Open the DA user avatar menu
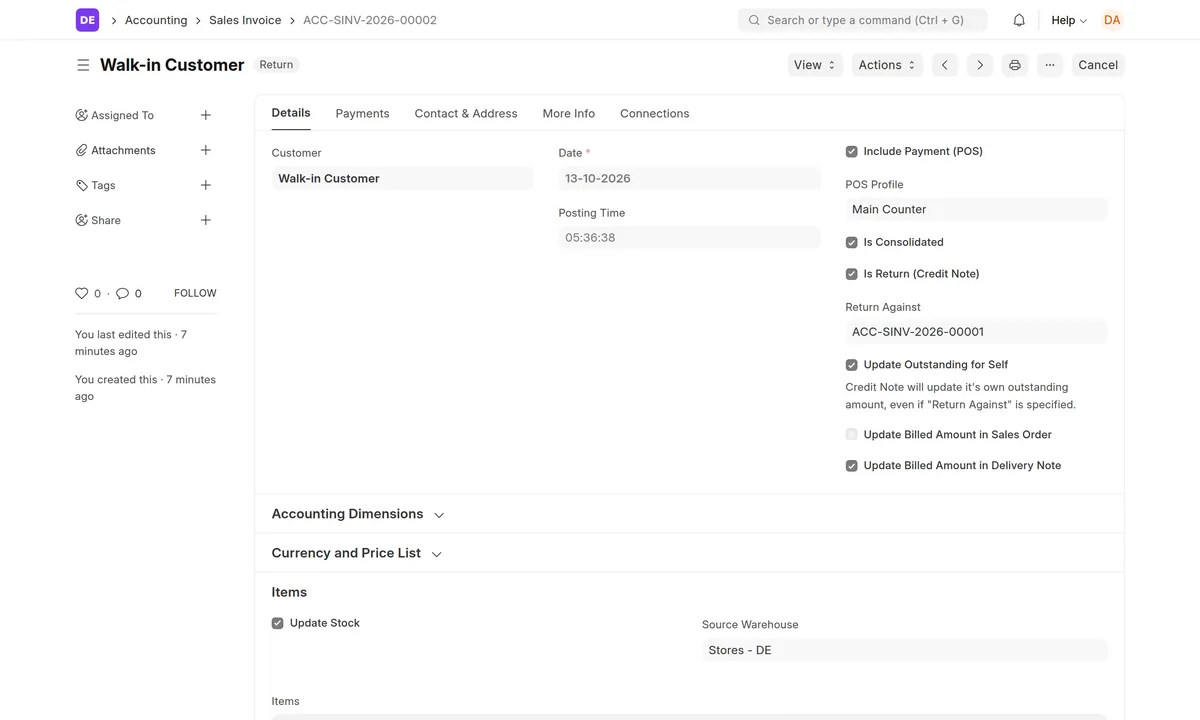Viewport: 1200px width, 720px height. (1112, 20)
